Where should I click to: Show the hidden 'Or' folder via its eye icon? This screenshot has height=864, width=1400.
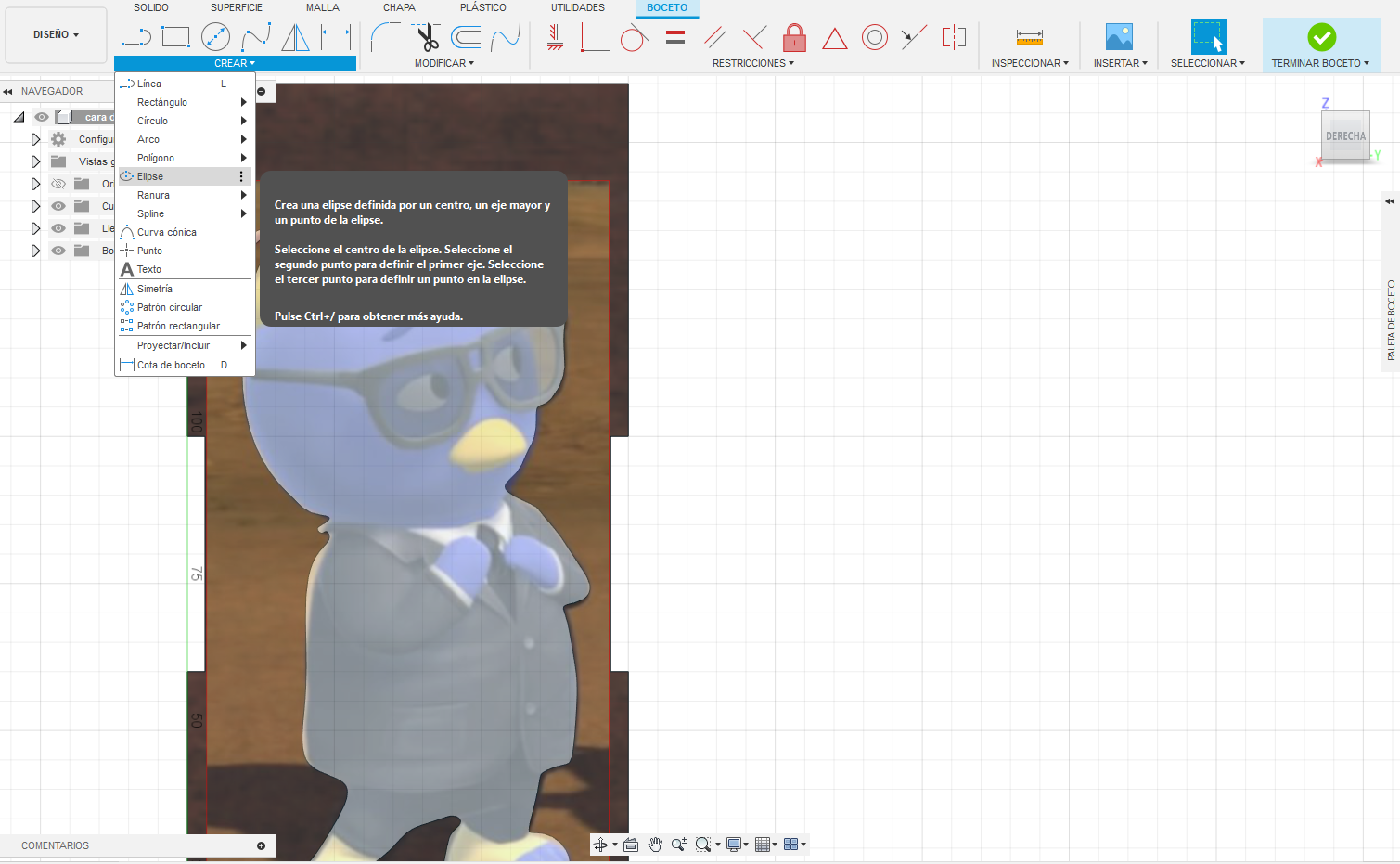(58, 184)
